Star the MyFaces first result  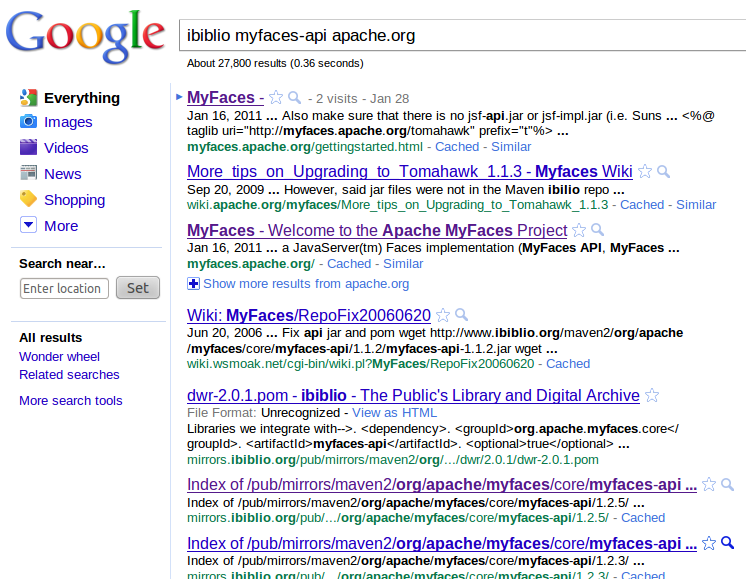tap(276, 98)
